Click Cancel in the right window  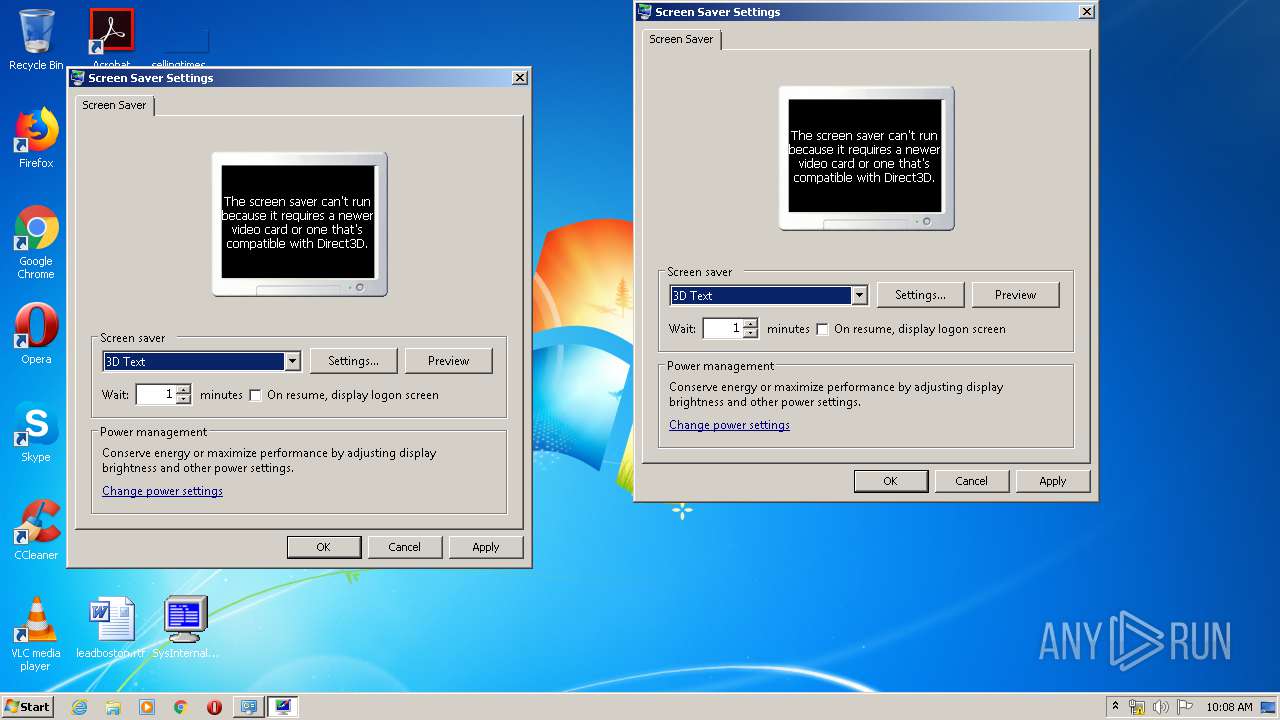(x=971, y=481)
